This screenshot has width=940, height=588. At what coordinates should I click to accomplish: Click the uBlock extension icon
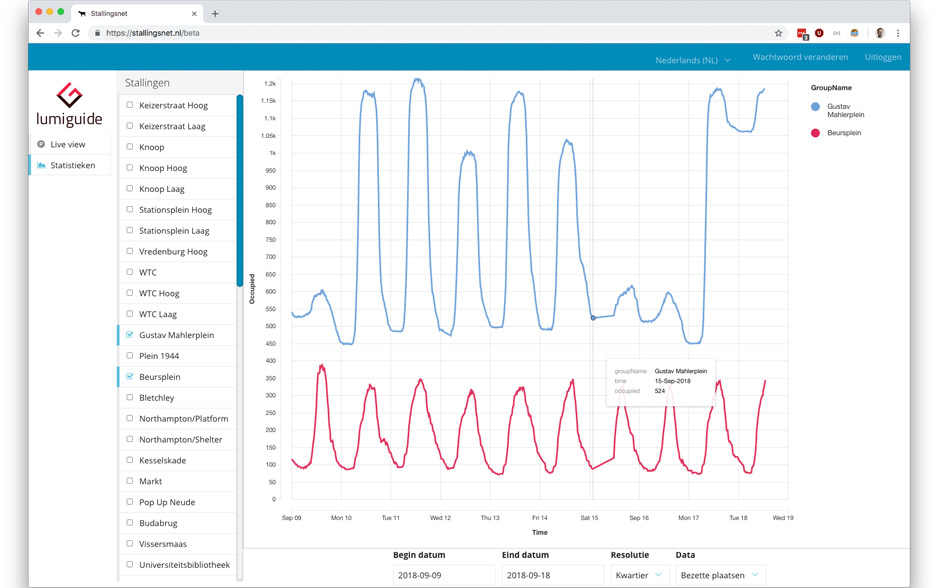[819, 33]
